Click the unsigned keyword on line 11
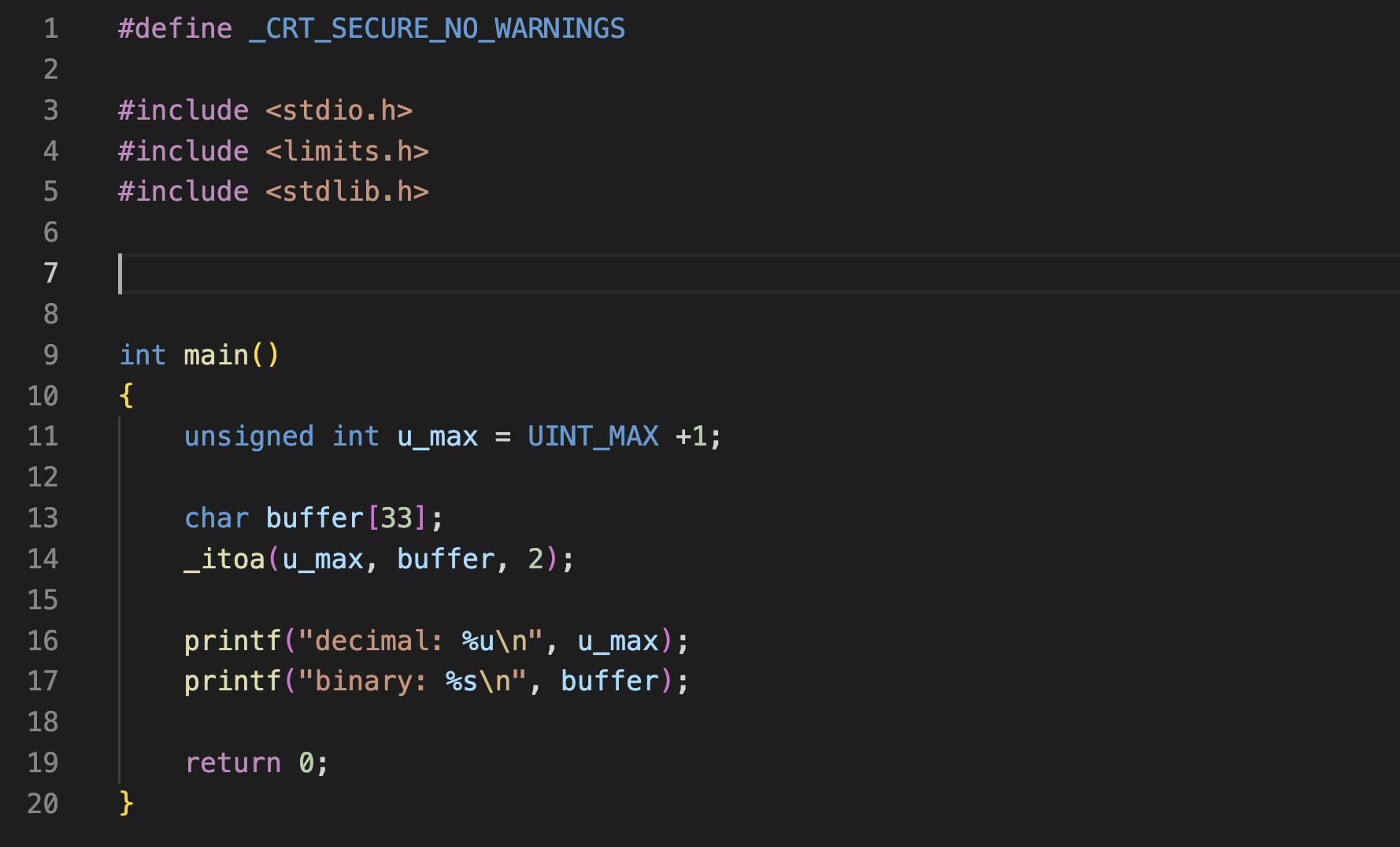1400x847 pixels. tap(249, 436)
